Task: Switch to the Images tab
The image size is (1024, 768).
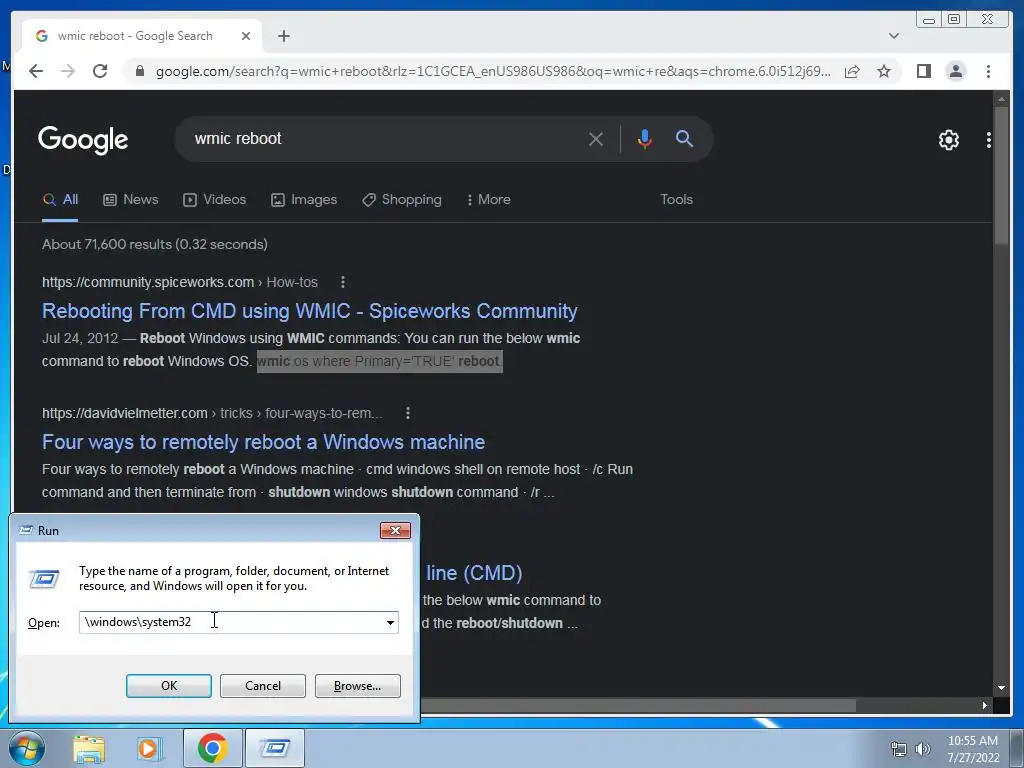Action: click(x=304, y=200)
